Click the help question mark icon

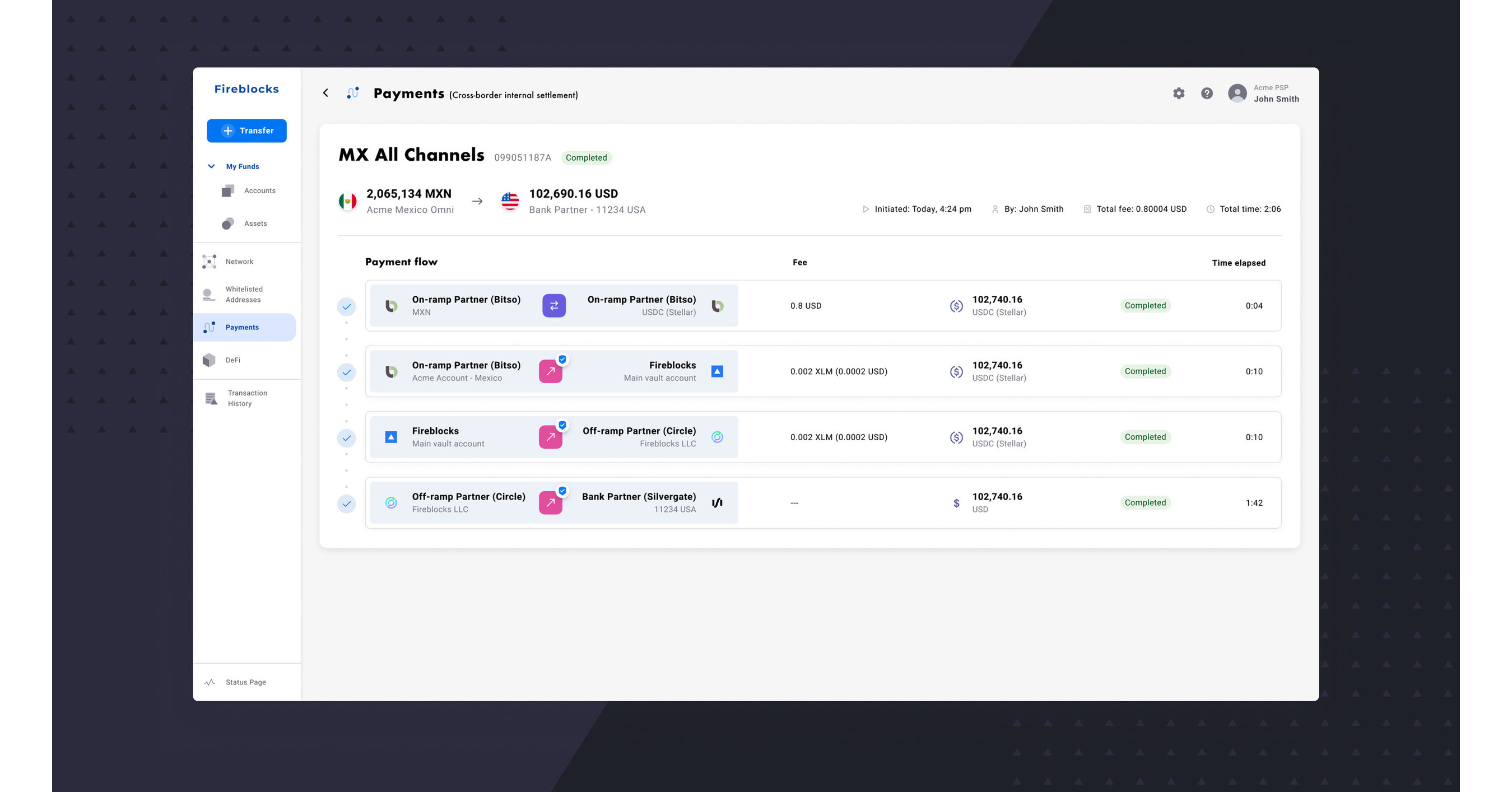[1207, 94]
